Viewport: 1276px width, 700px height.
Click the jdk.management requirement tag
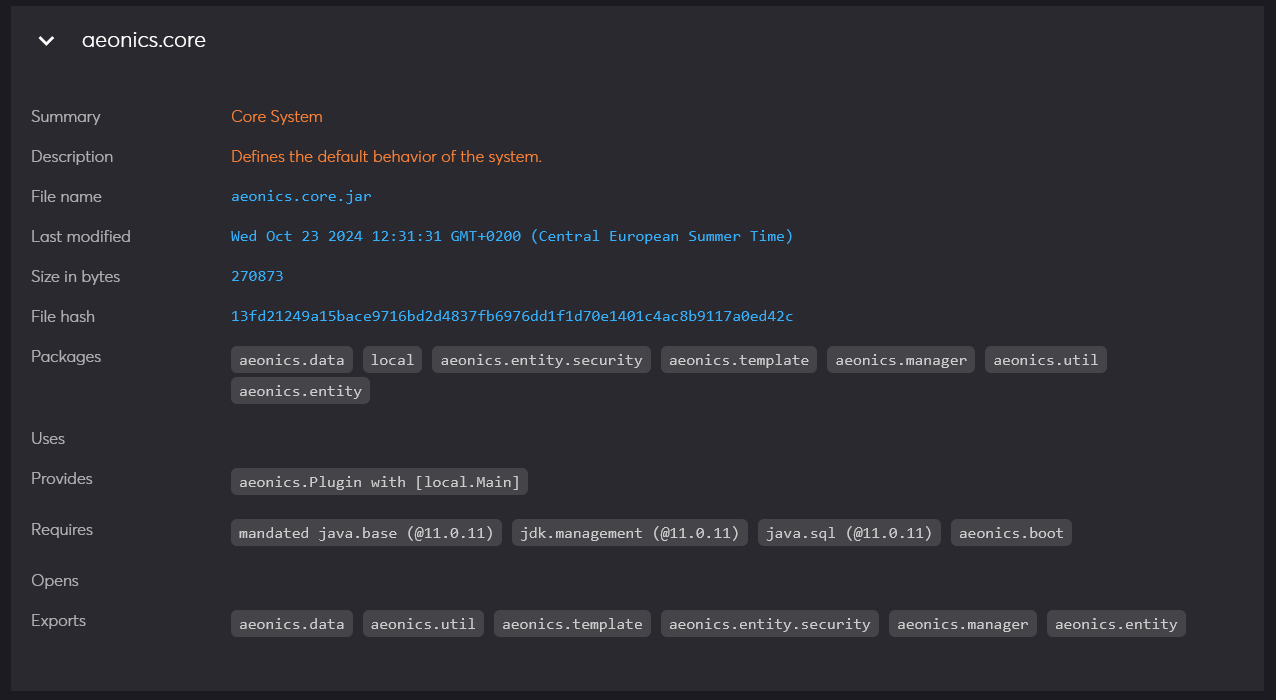pyautogui.click(x=629, y=532)
